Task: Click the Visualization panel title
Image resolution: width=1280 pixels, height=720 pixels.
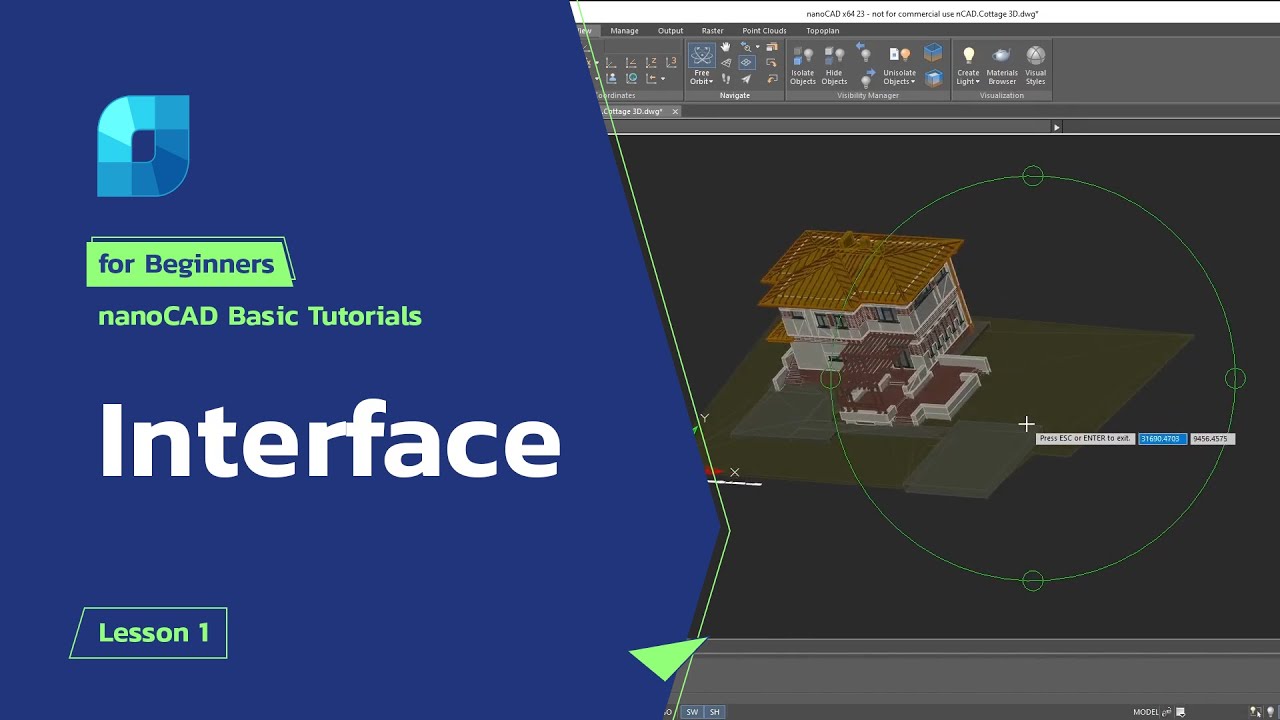Action: tap(1002, 95)
